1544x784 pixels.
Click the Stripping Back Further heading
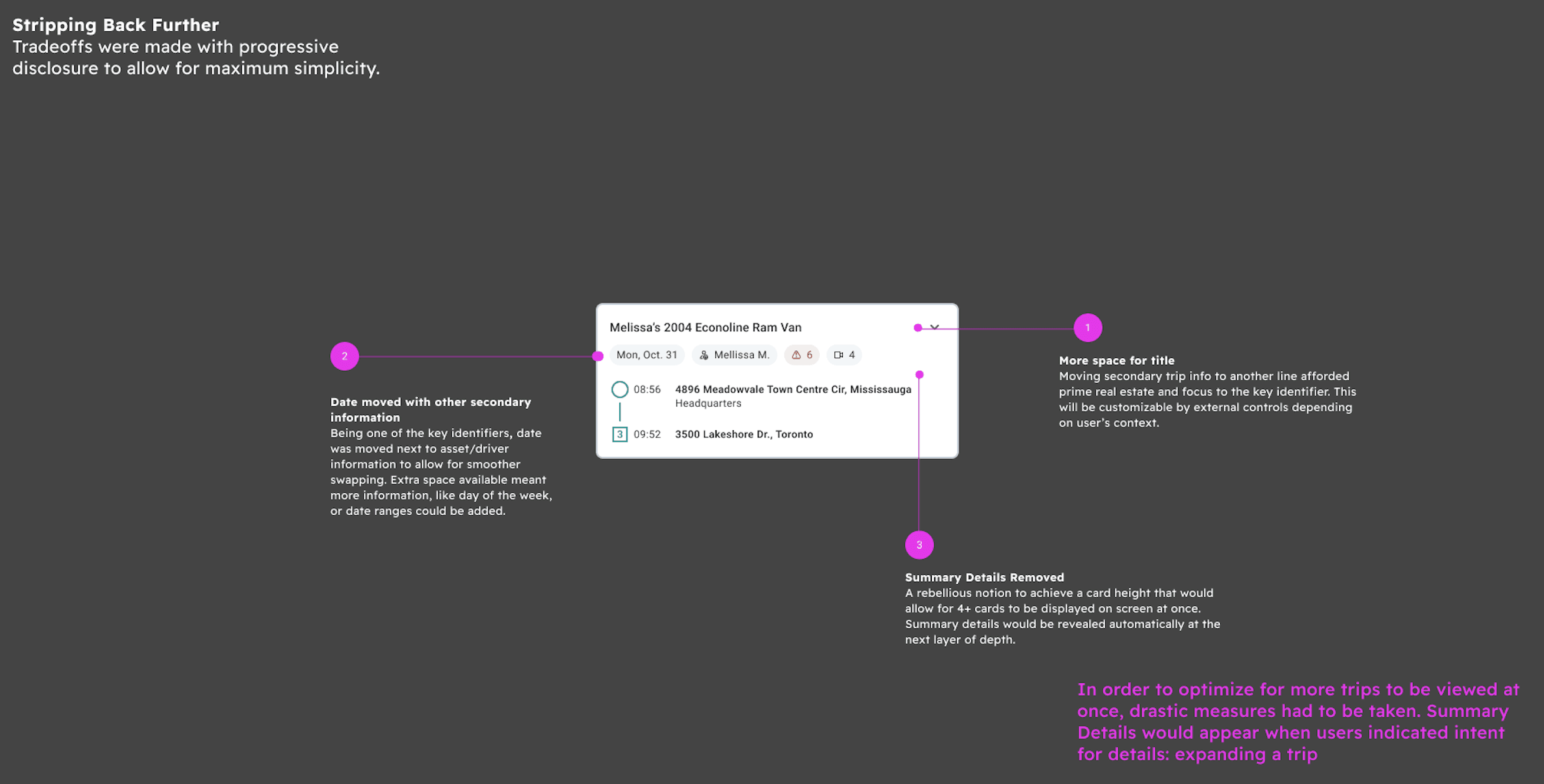[x=116, y=25]
